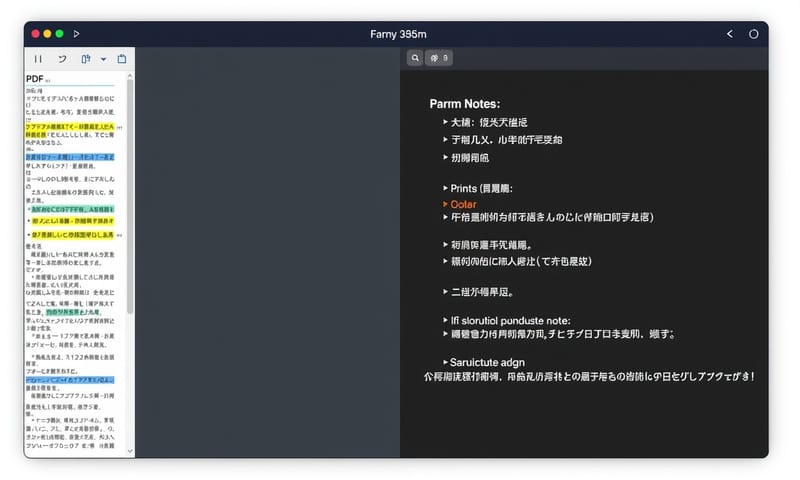Screen dimensions: 800x480
Task: Click the curved undo arrow icon
Action: 62,59
